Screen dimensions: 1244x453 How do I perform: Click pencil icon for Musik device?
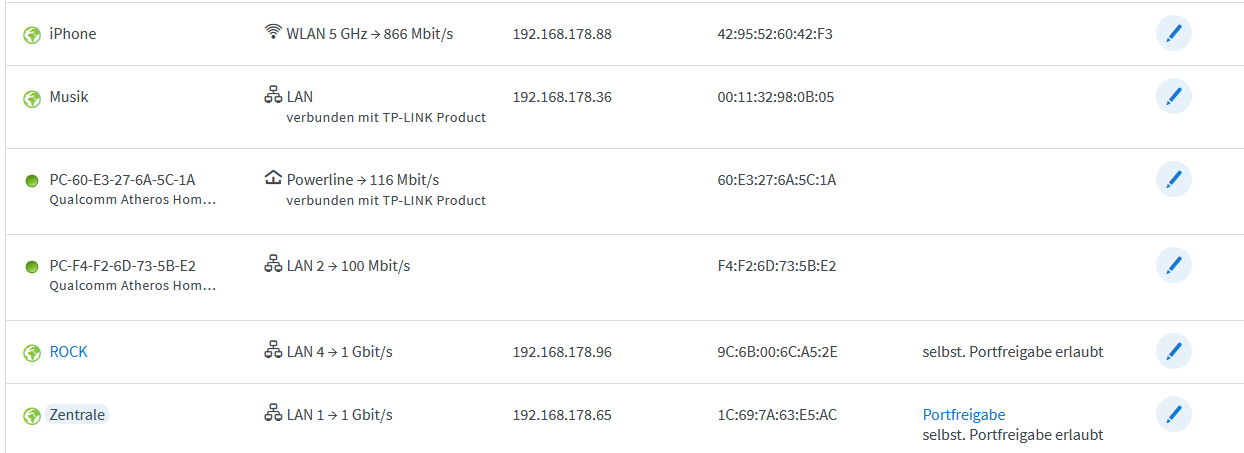coord(1173,97)
